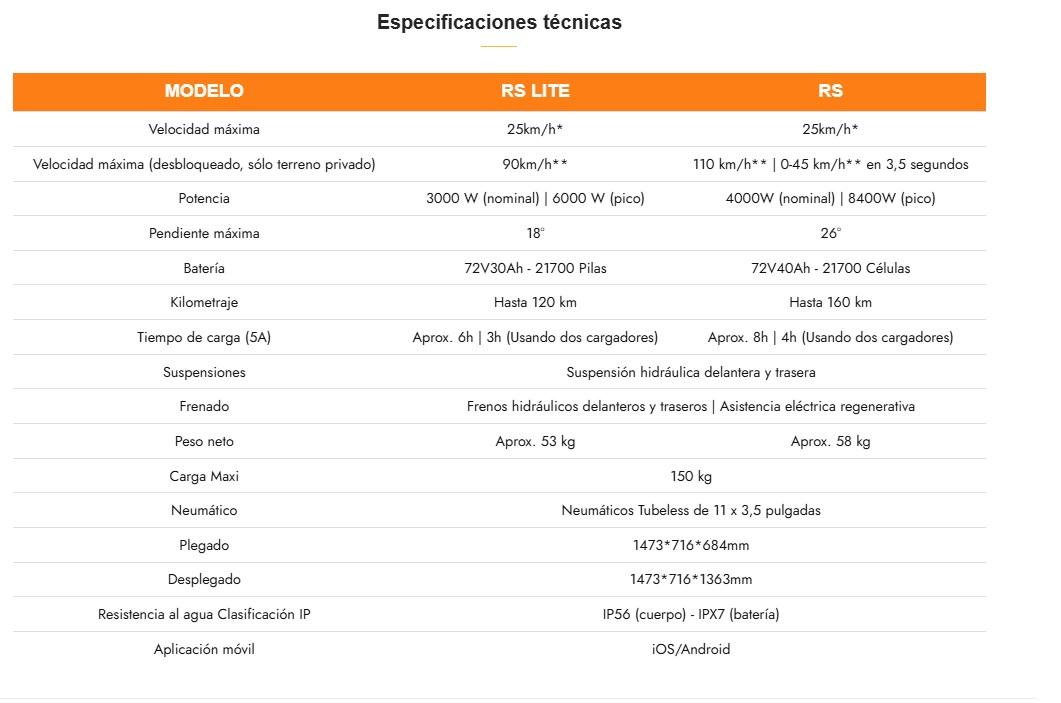The width and height of the screenshot is (1061, 703).
Task: Click the 110 km/h** RS speed cell
Action: coord(830,164)
